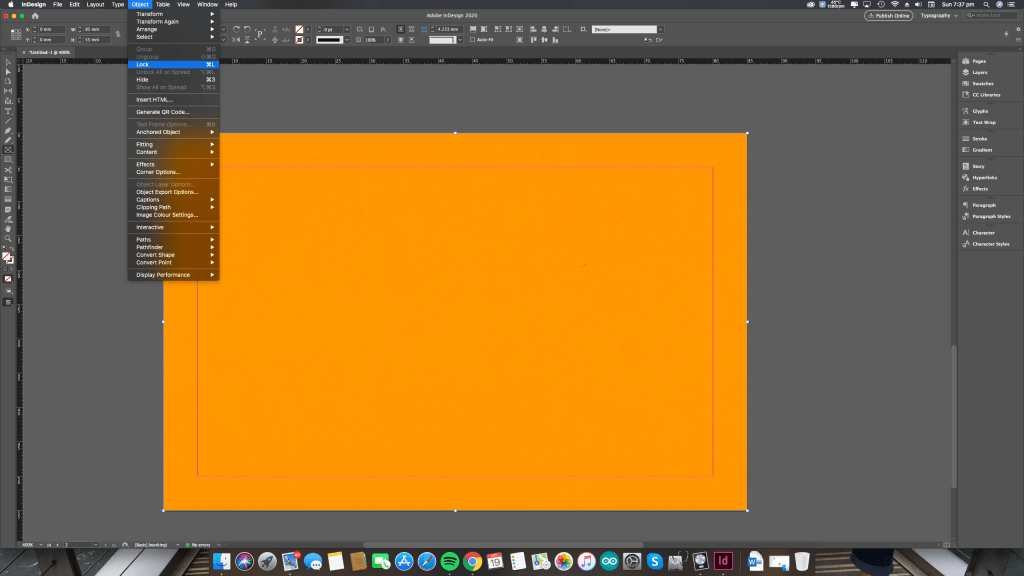Click the Publish Online button
The height and width of the screenshot is (576, 1024).
pyautogui.click(x=888, y=16)
